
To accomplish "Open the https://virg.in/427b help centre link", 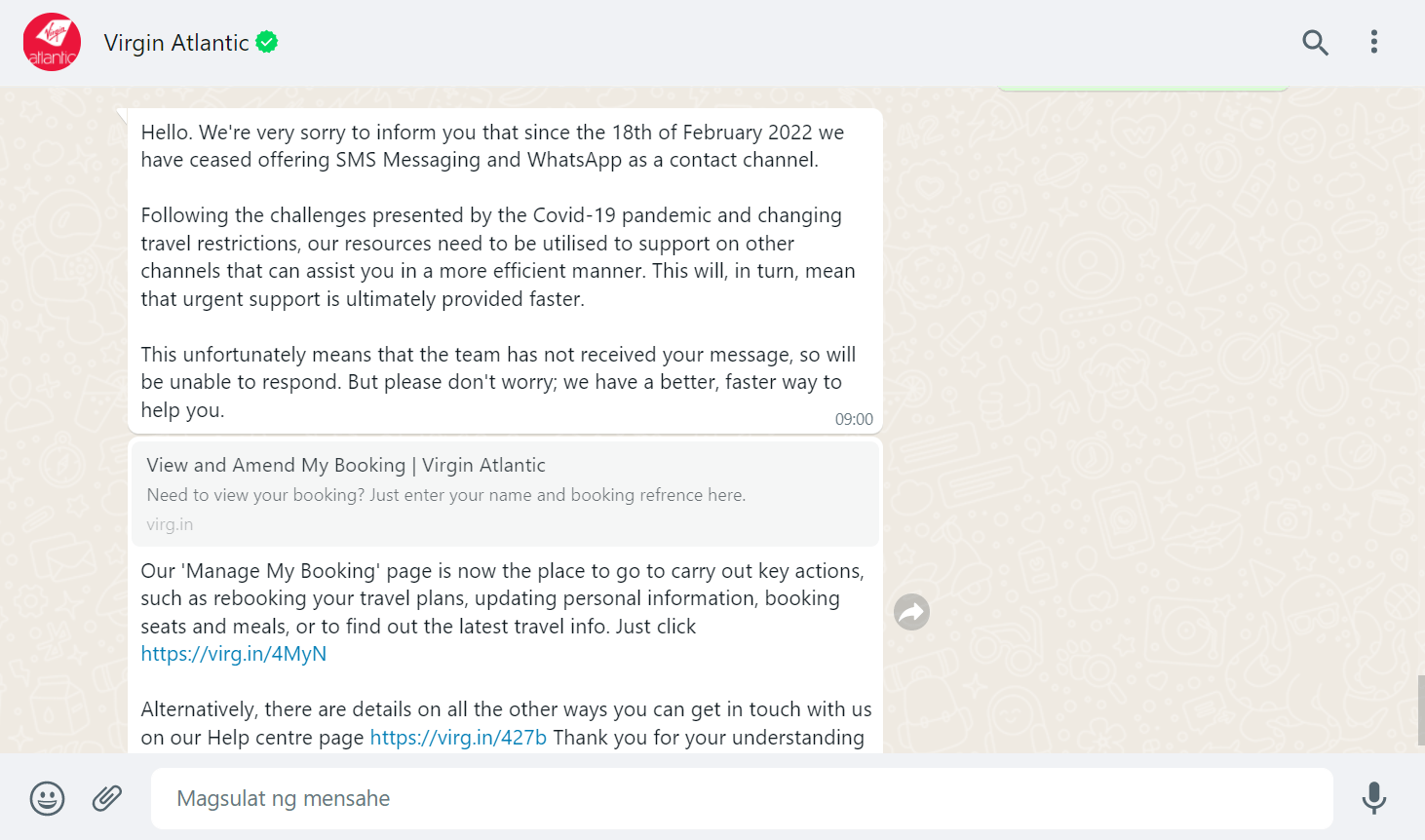I will point(458,738).
